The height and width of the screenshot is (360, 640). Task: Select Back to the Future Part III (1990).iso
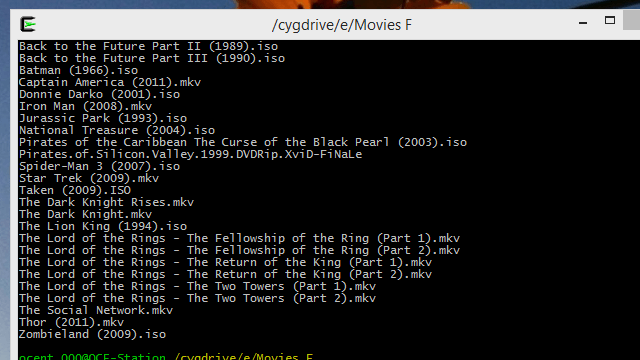pos(152,58)
